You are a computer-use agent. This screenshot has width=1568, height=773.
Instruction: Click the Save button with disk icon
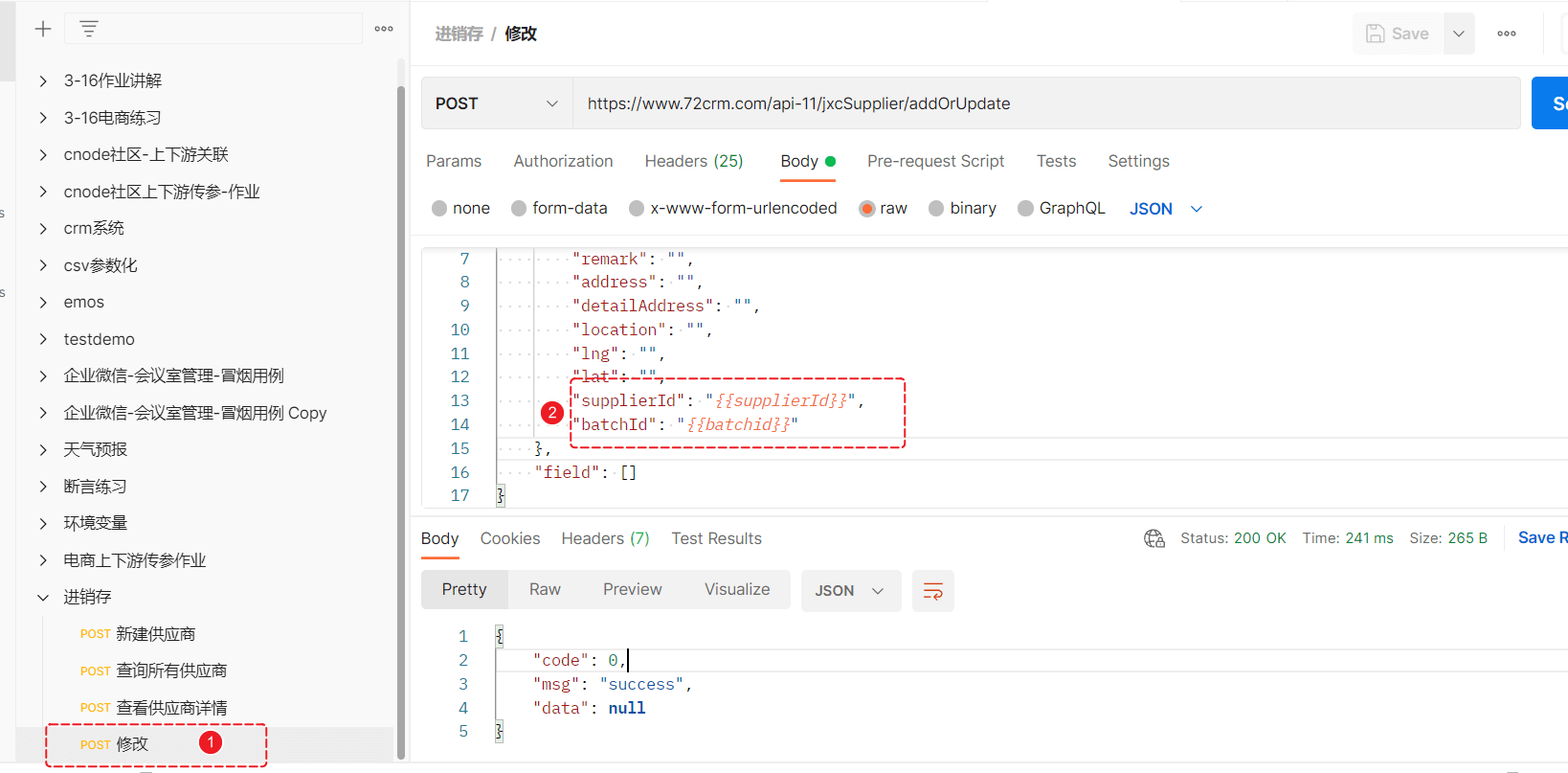[1397, 34]
